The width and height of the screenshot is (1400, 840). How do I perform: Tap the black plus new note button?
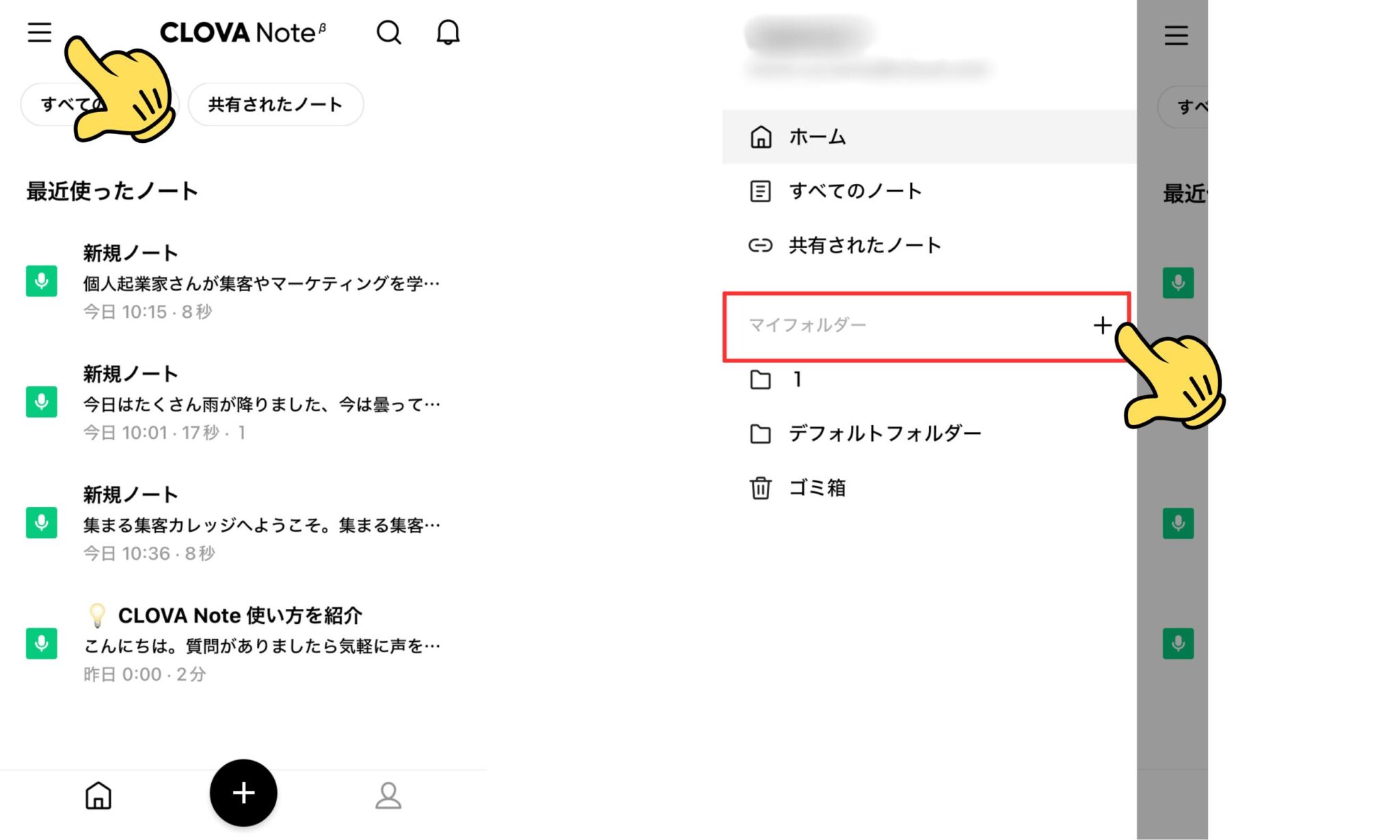coord(243,793)
